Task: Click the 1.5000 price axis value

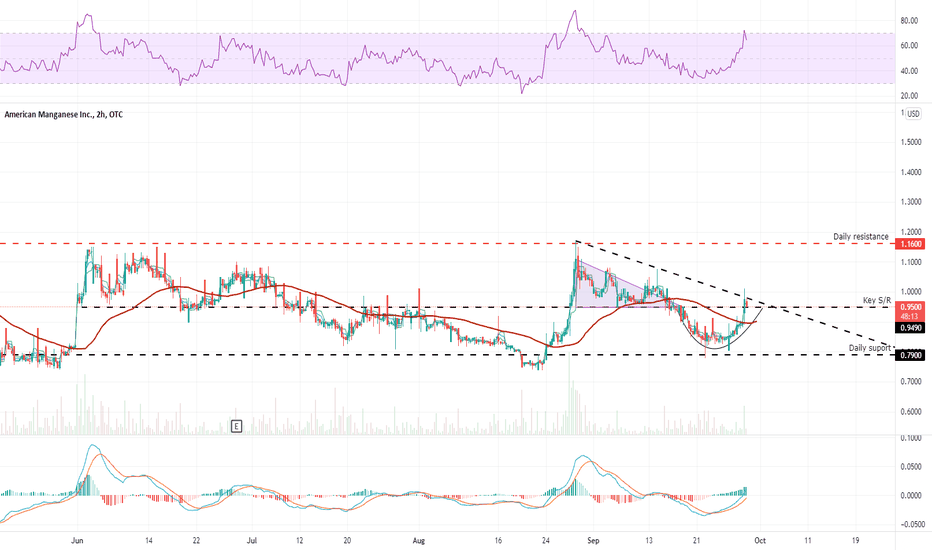Action: click(911, 142)
